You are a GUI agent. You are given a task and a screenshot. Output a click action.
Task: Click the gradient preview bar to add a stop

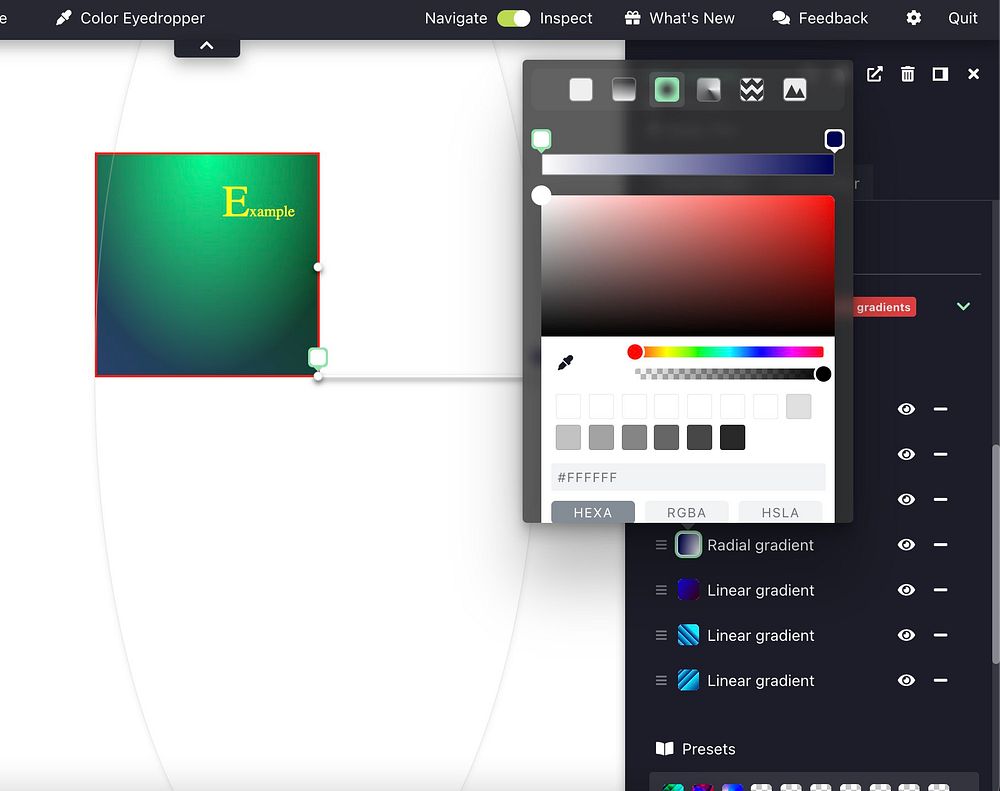(x=688, y=164)
